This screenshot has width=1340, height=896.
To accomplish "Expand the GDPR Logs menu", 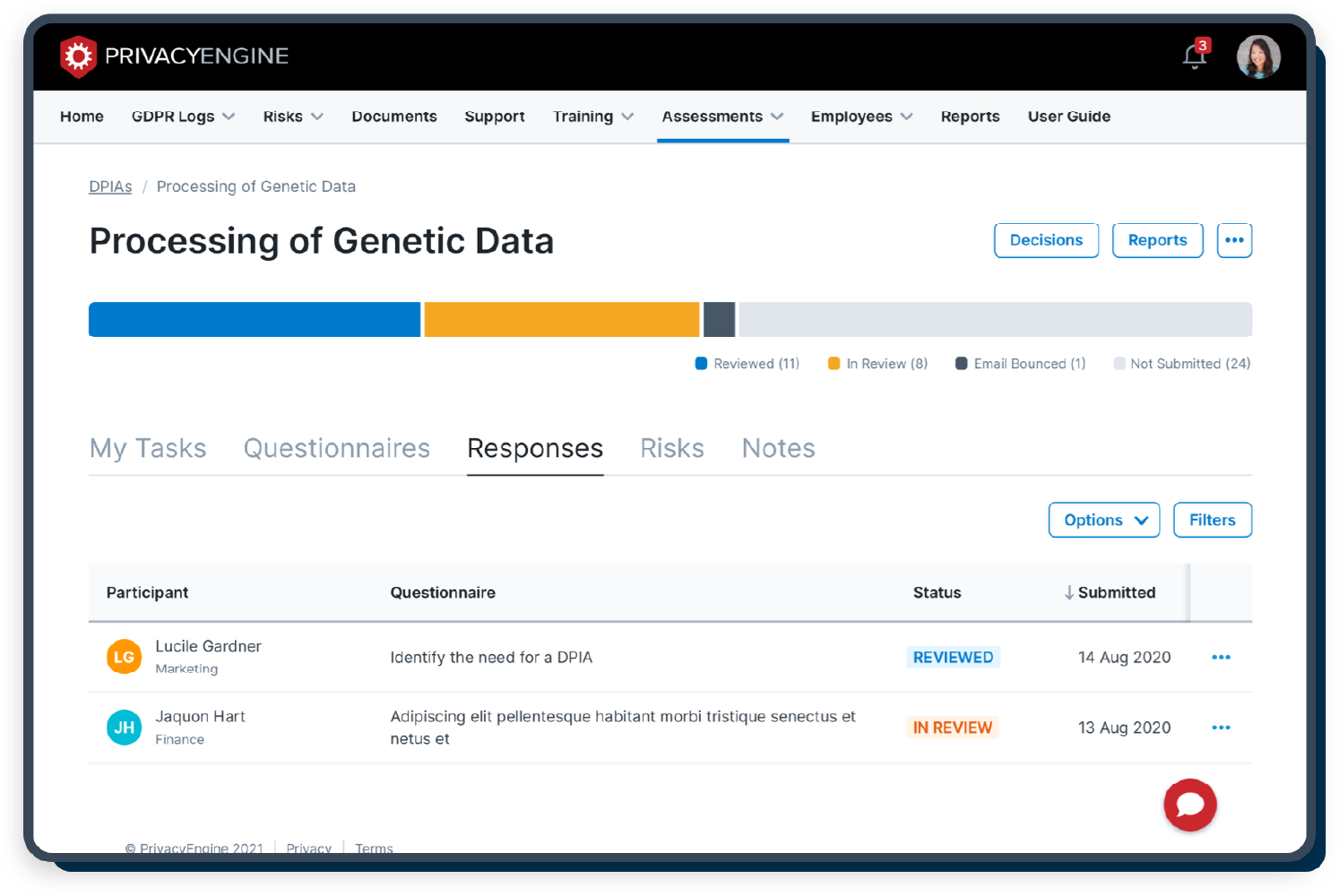I will pos(182,116).
